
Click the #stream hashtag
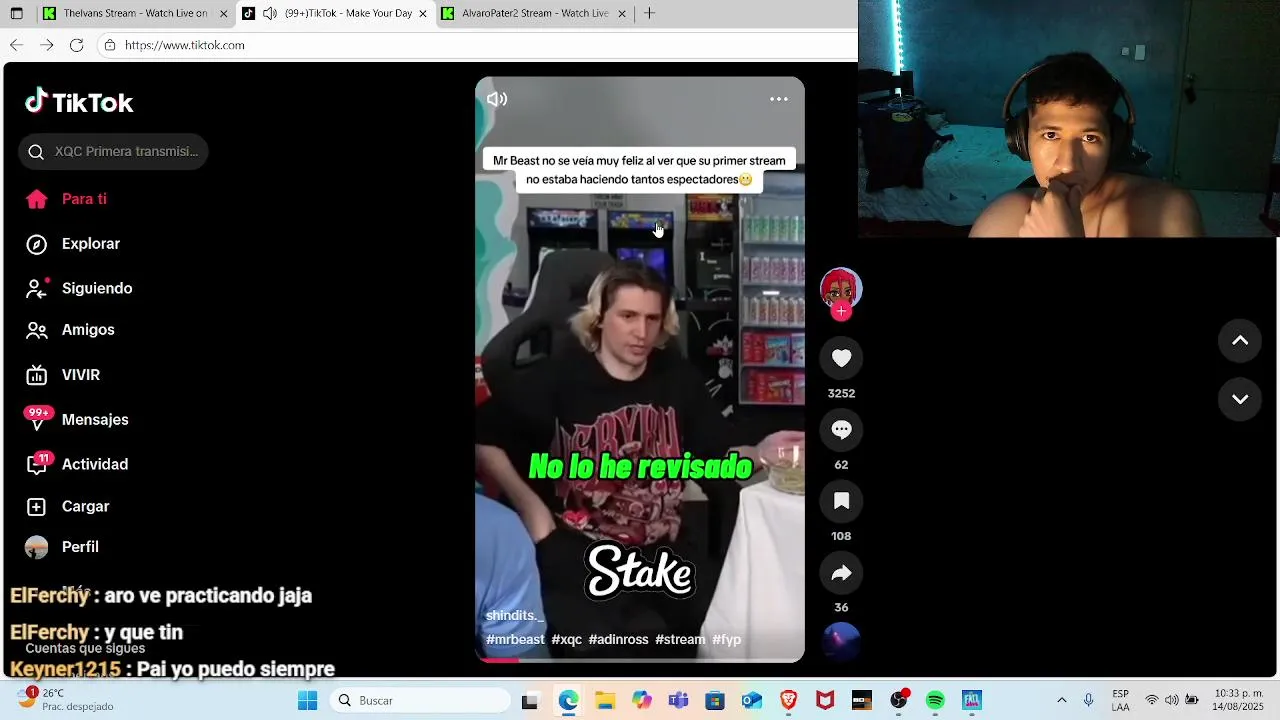(680, 640)
